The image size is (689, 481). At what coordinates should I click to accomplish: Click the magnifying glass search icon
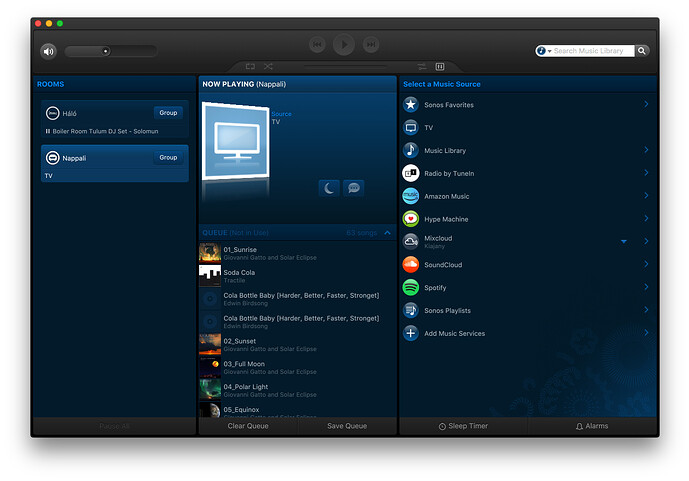pos(642,51)
